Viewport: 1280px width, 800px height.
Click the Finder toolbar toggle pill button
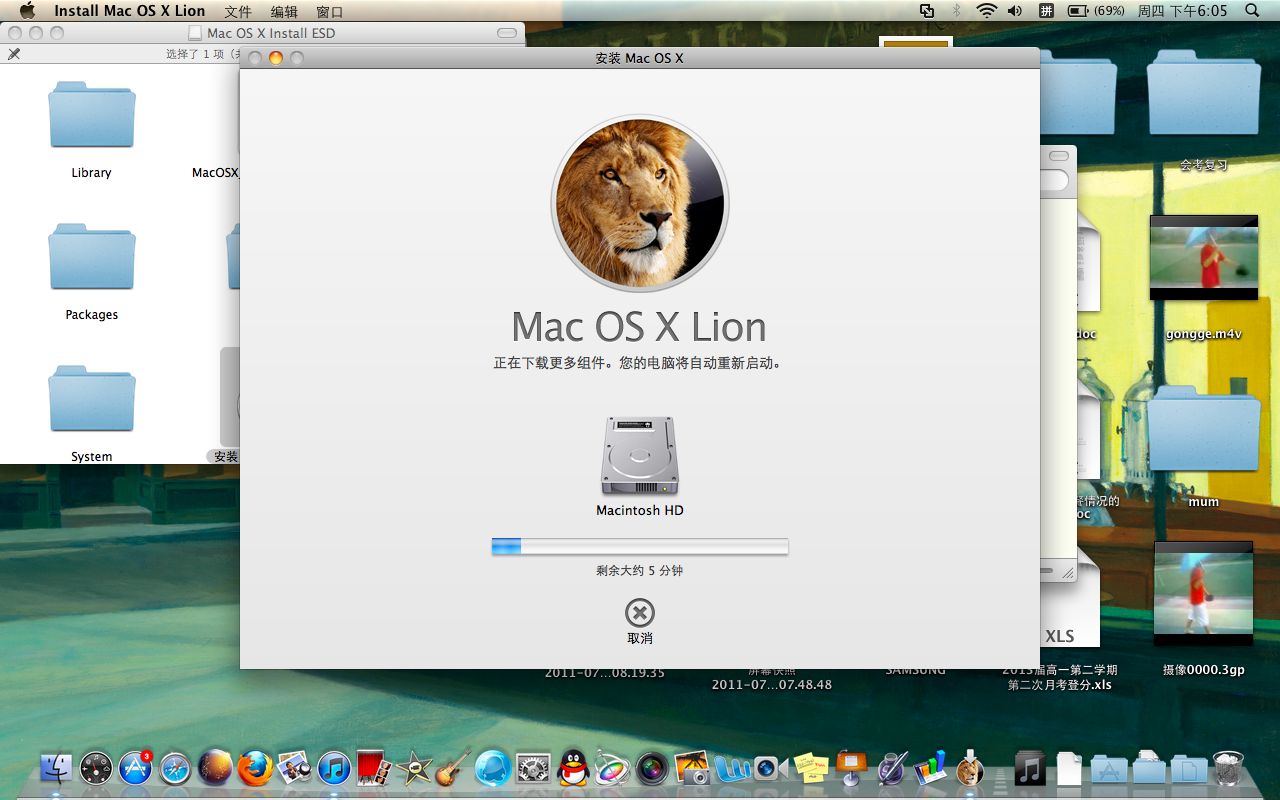[x=507, y=33]
